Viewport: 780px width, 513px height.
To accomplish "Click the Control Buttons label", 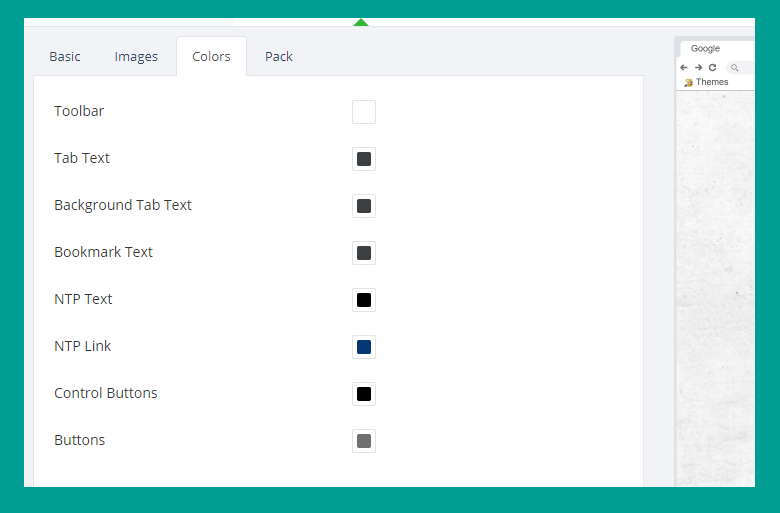I will 105,393.
